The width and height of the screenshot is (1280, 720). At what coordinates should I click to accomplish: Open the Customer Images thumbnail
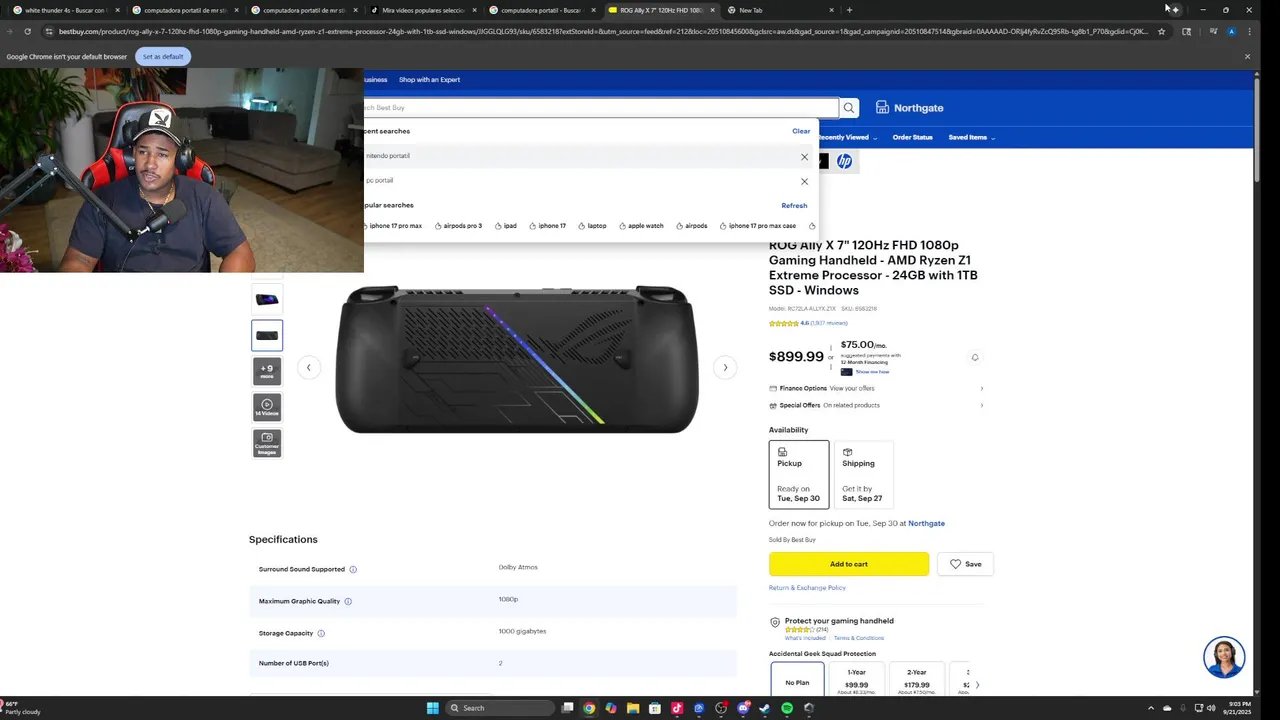pyautogui.click(x=267, y=443)
